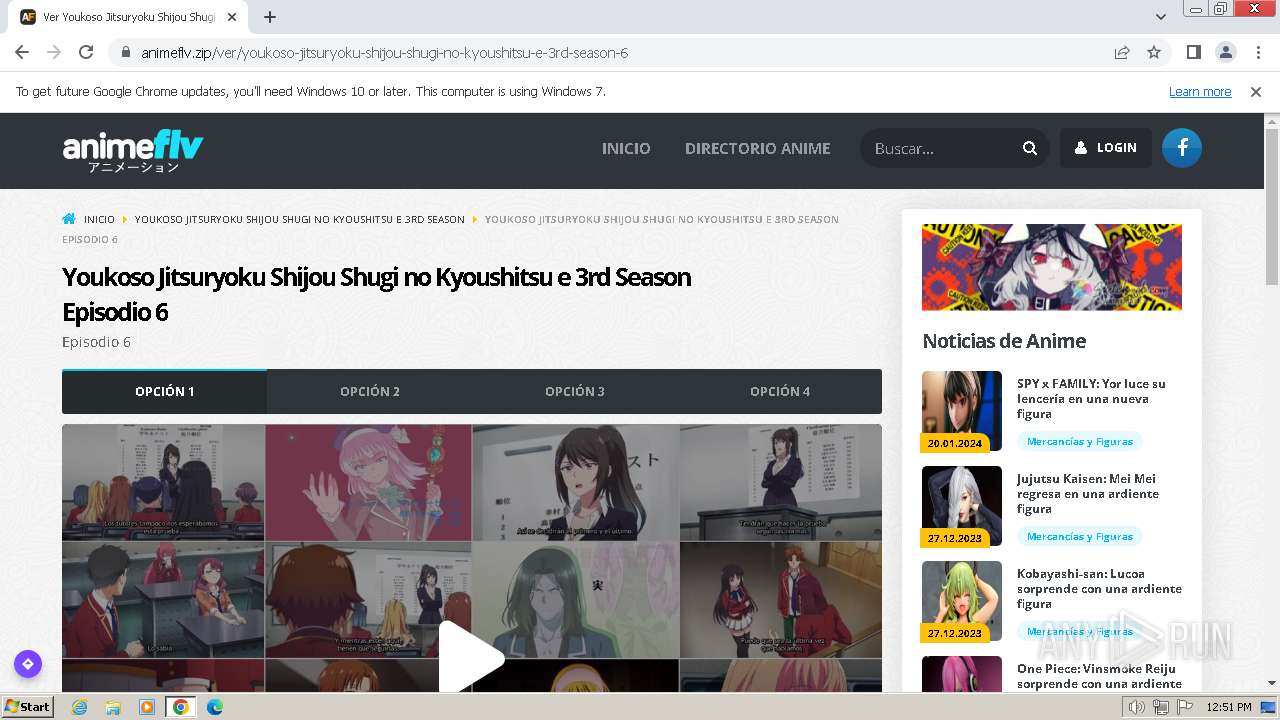Launch Internet Explorer from taskbar
This screenshot has width=1280, height=720.
click(x=79, y=707)
